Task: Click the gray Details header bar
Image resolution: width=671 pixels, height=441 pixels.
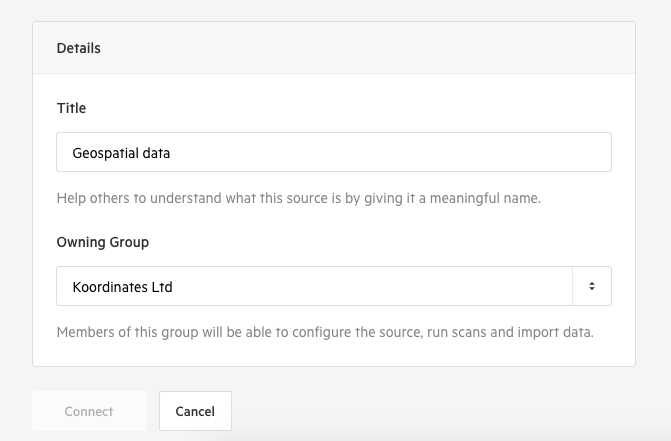Action: (x=334, y=47)
